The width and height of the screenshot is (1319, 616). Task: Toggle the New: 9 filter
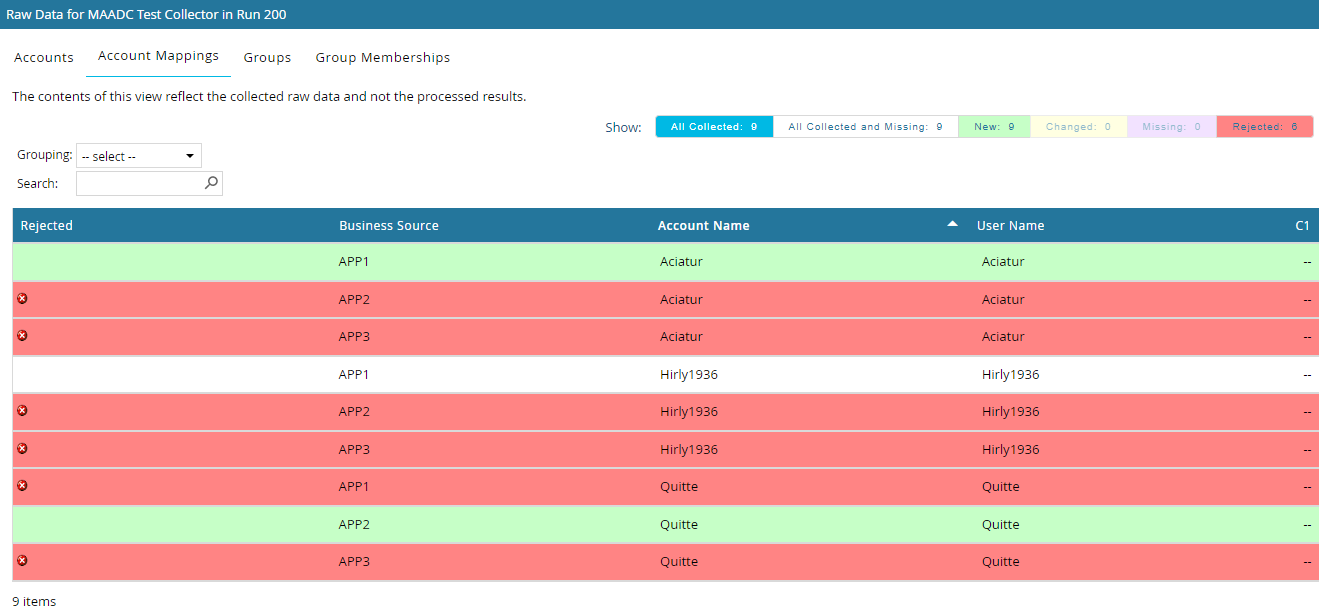[993, 127]
